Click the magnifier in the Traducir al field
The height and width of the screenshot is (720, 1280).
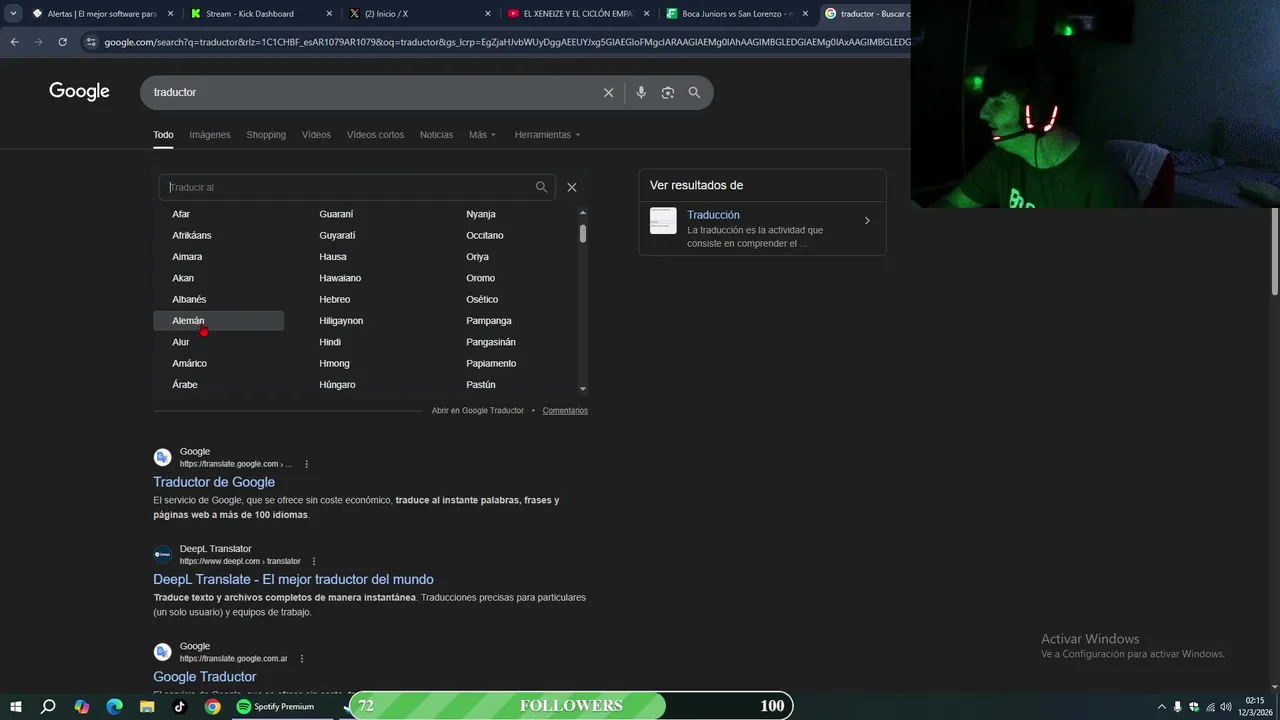[x=541, y=187]
